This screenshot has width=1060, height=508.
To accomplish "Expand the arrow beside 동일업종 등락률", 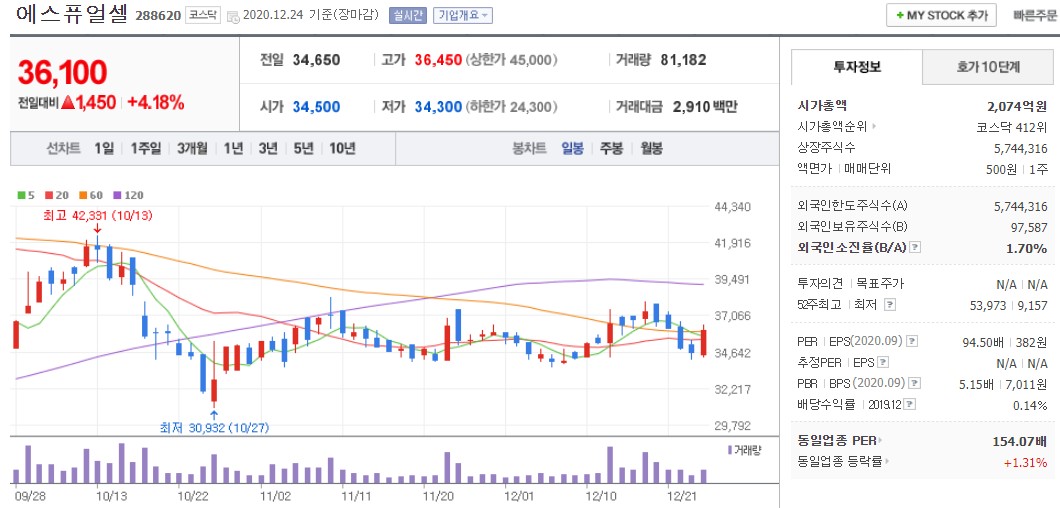I will tap(887, 462).
